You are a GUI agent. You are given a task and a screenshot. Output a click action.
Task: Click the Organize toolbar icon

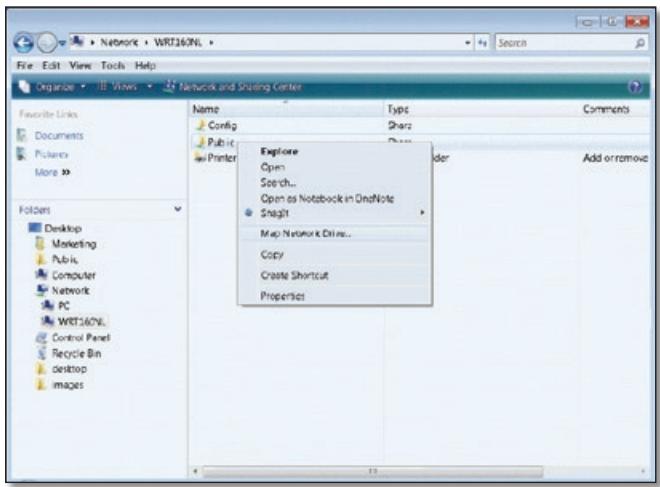point(25,86)
